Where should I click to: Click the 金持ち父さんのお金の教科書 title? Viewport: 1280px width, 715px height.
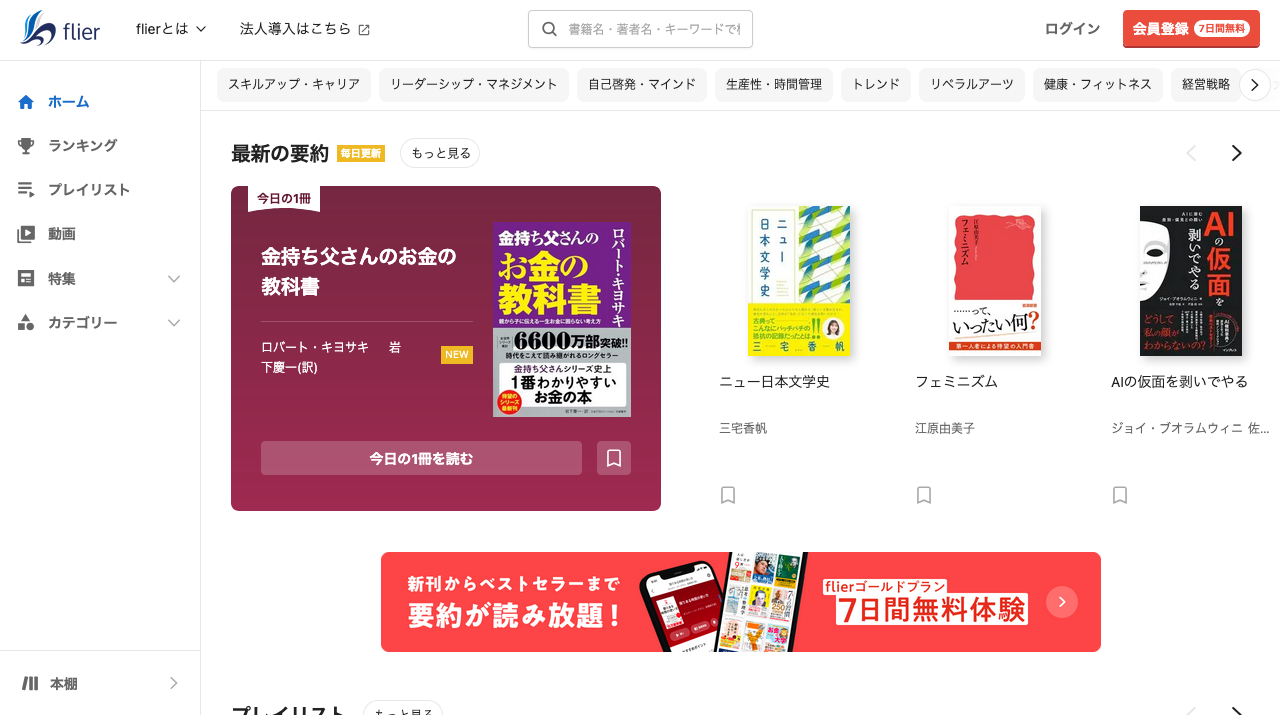[x=358, y=271]
